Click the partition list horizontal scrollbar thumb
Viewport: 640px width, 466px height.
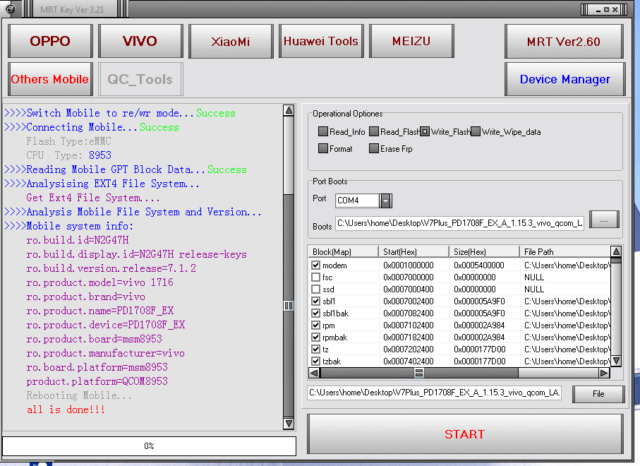(419, 373)
